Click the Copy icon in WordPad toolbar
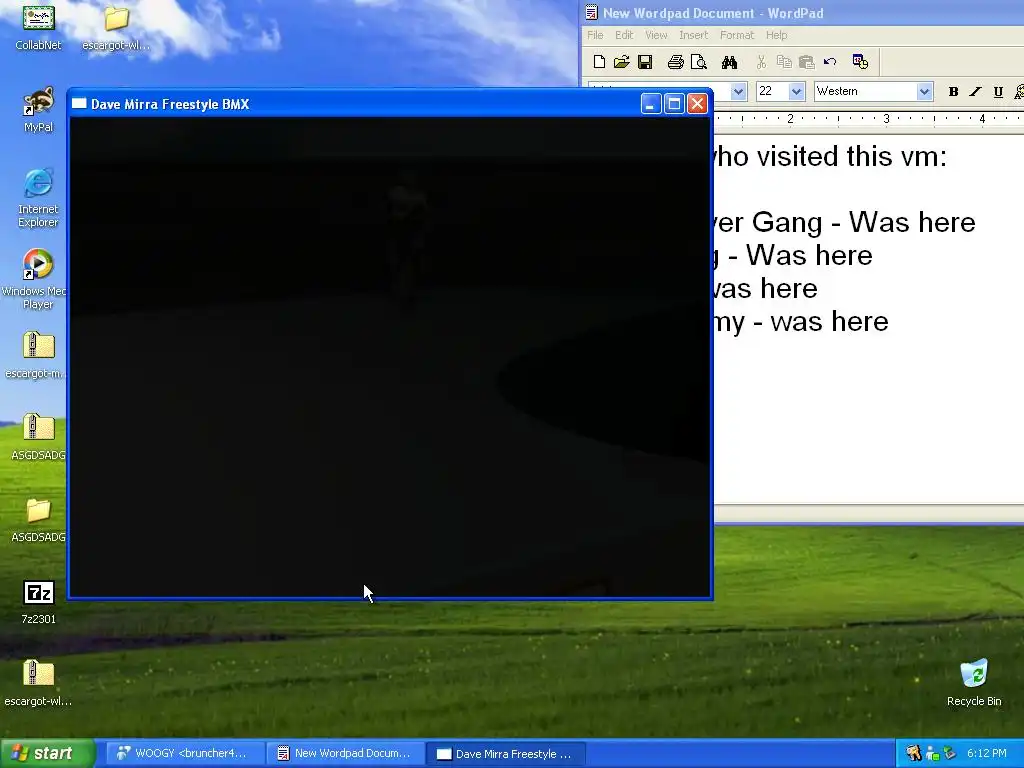Screen dimensions: 1024x768 tap(784, 62)
